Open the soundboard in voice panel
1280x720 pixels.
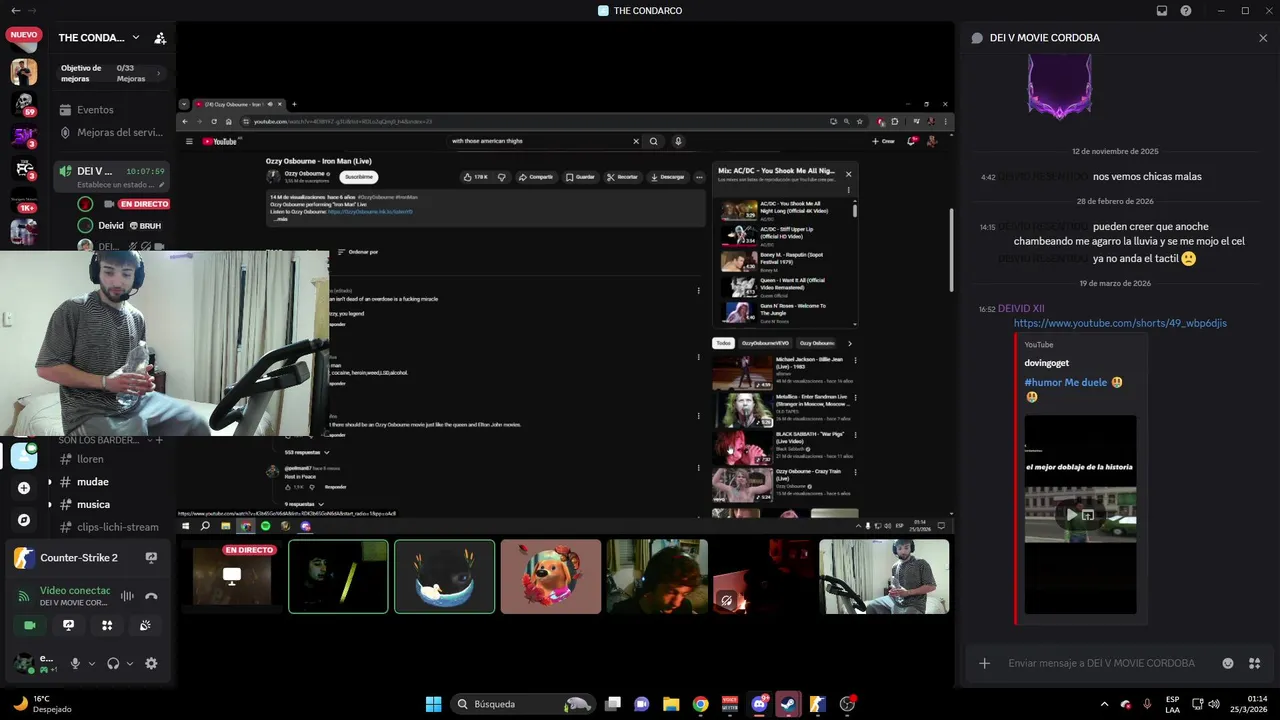click(146, 625)
